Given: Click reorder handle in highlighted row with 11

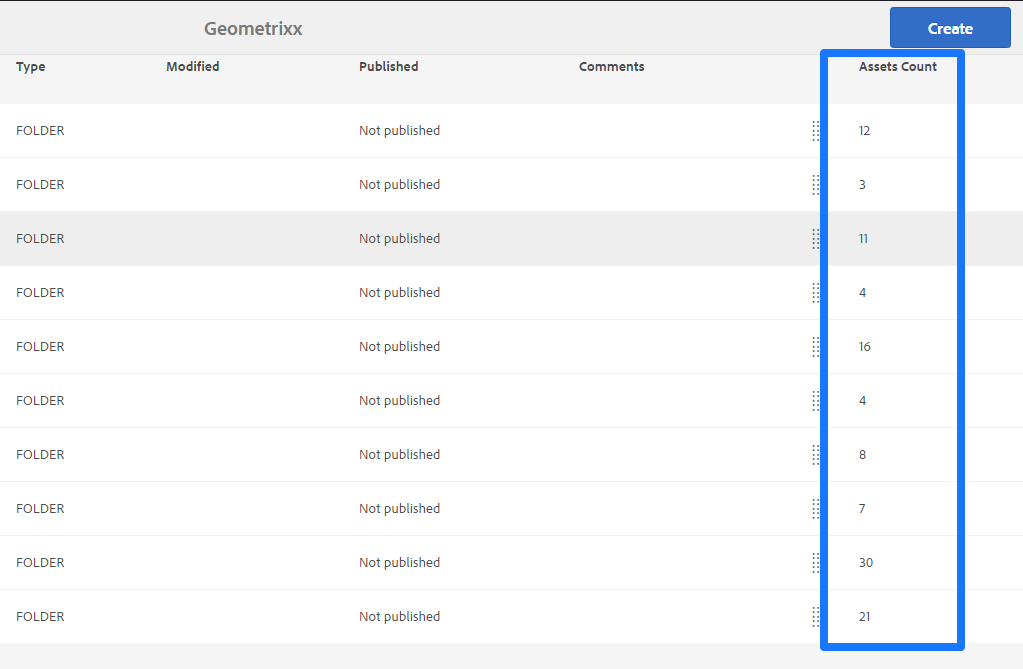Looking at the screenshot, I should click(816, 239).
